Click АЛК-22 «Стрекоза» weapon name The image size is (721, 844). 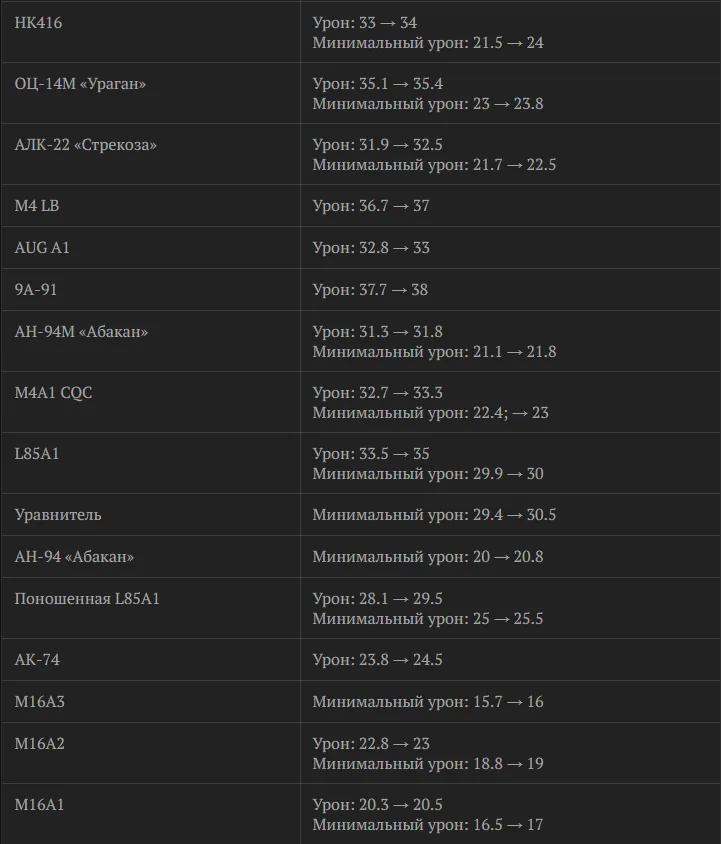click(86, 145)
